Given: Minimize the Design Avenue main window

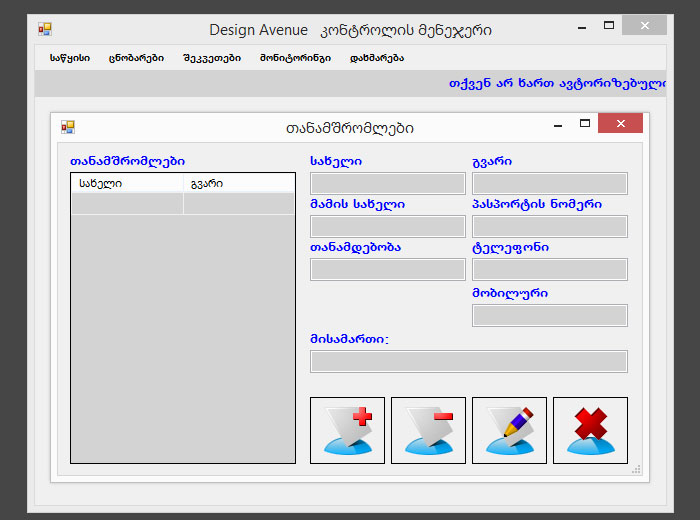Looking at the screenshot, I should [x=582, y=27].
